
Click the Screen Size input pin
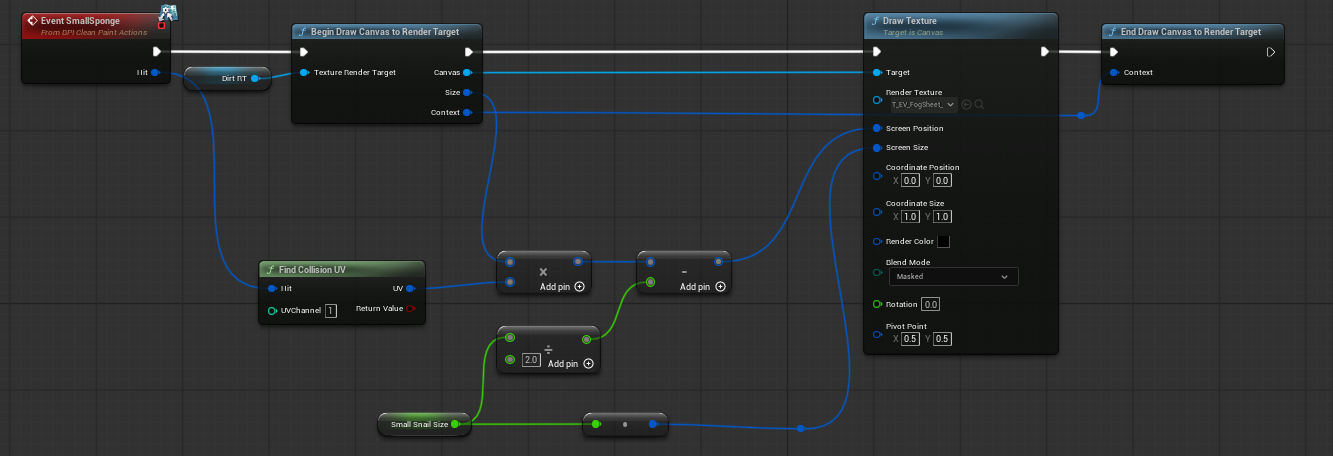(x=877, y=147)
